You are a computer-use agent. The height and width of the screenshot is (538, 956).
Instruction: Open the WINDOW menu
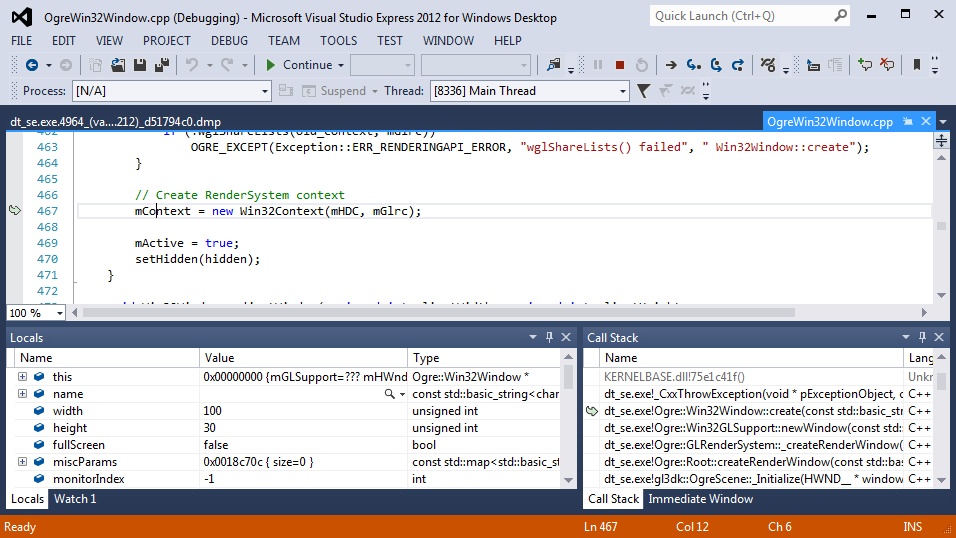point(448,41)
